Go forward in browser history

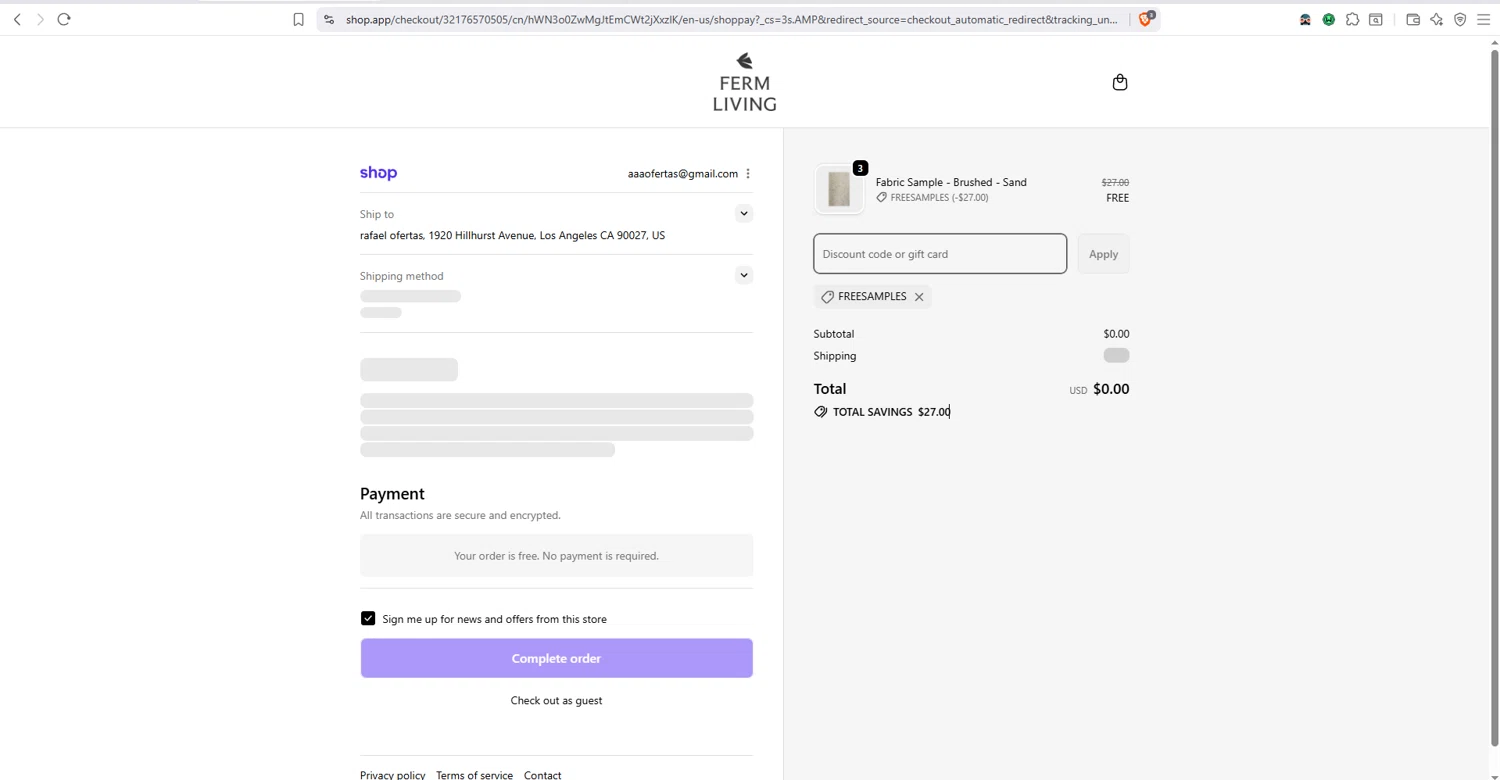[40, 19]
